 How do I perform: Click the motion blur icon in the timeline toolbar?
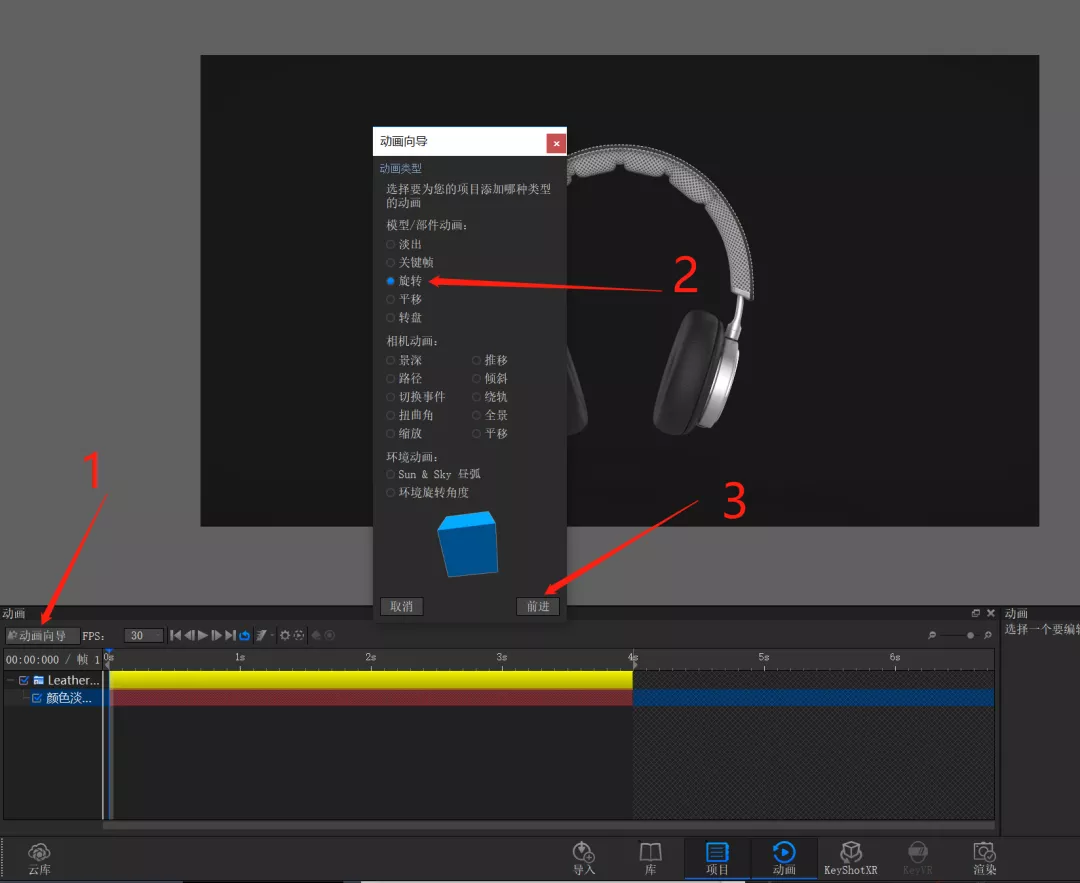[x=261, y=635]
